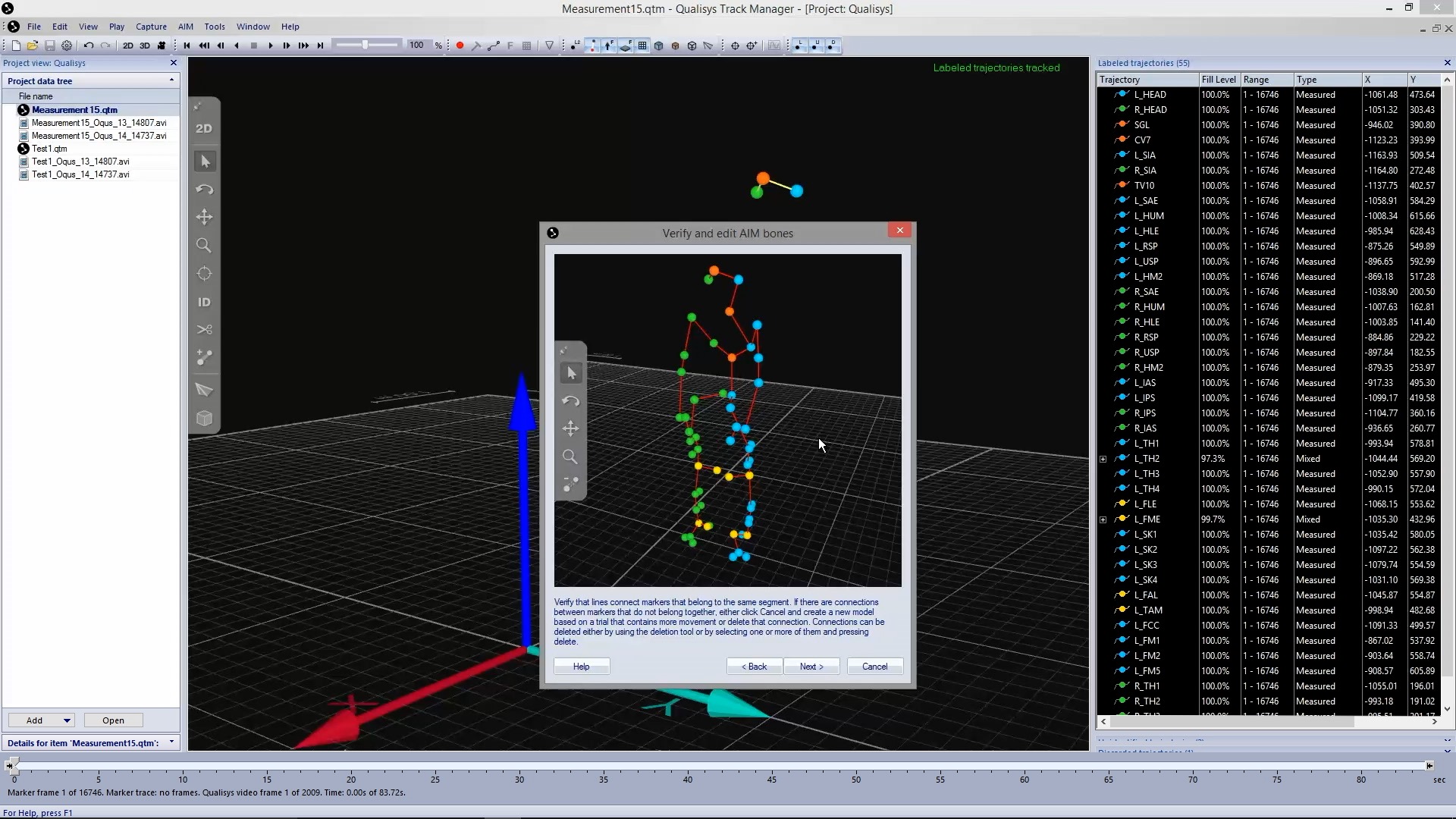Expand the L_FME trajectory row

click(x=1103, y=519)
